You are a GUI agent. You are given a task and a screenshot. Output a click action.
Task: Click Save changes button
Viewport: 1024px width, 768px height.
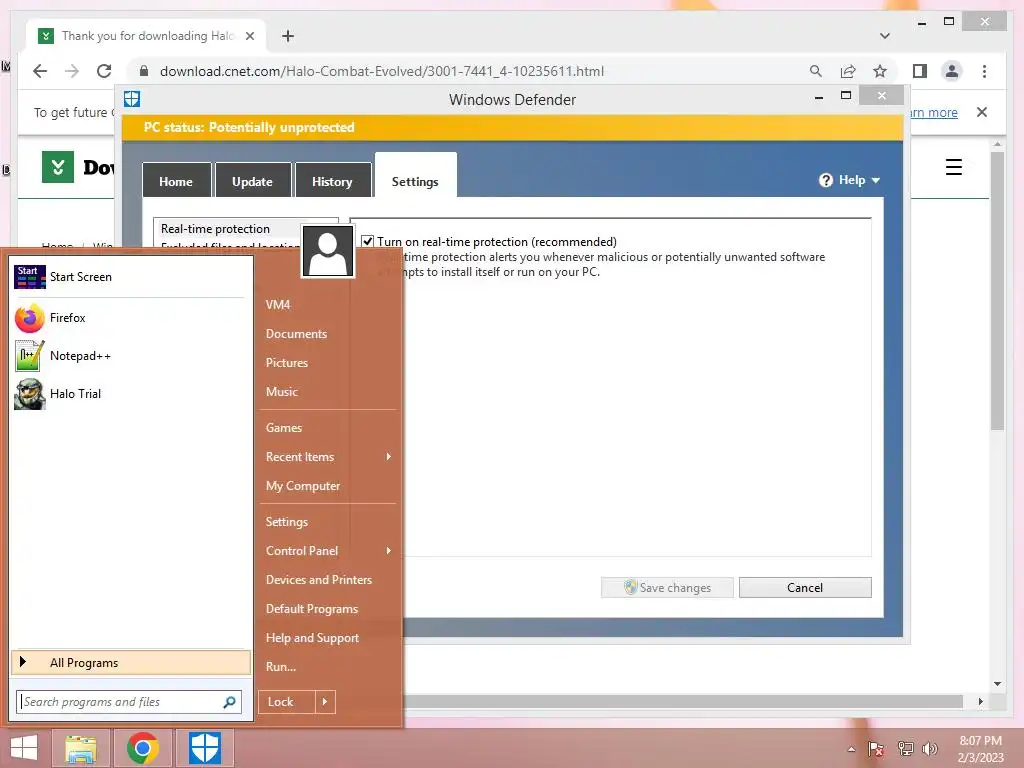(x=667, y=588)
